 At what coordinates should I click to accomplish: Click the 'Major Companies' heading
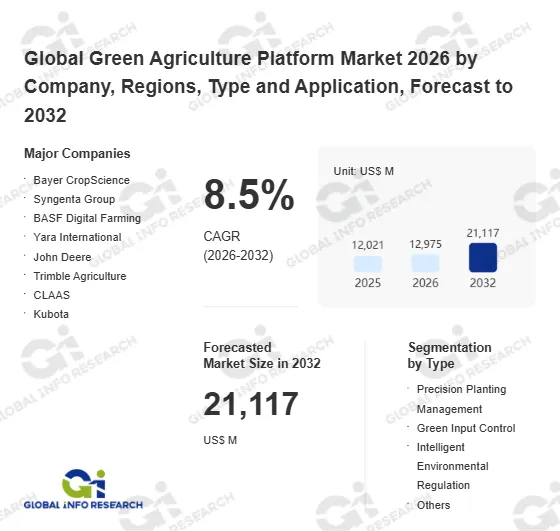tap(77, 154)
